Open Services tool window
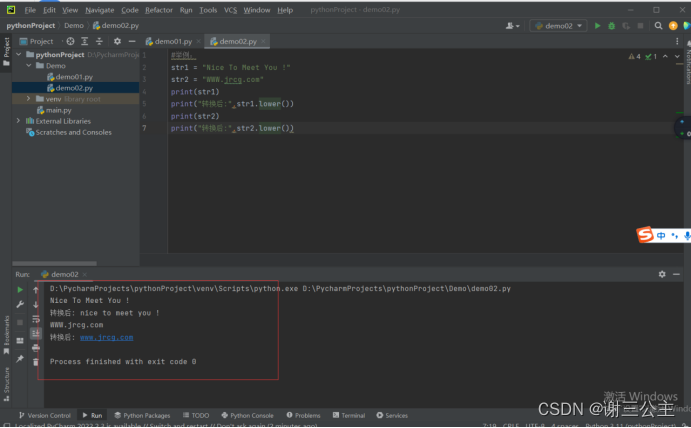Viewport: 691px width, 428px height. (x=392, y=416)
